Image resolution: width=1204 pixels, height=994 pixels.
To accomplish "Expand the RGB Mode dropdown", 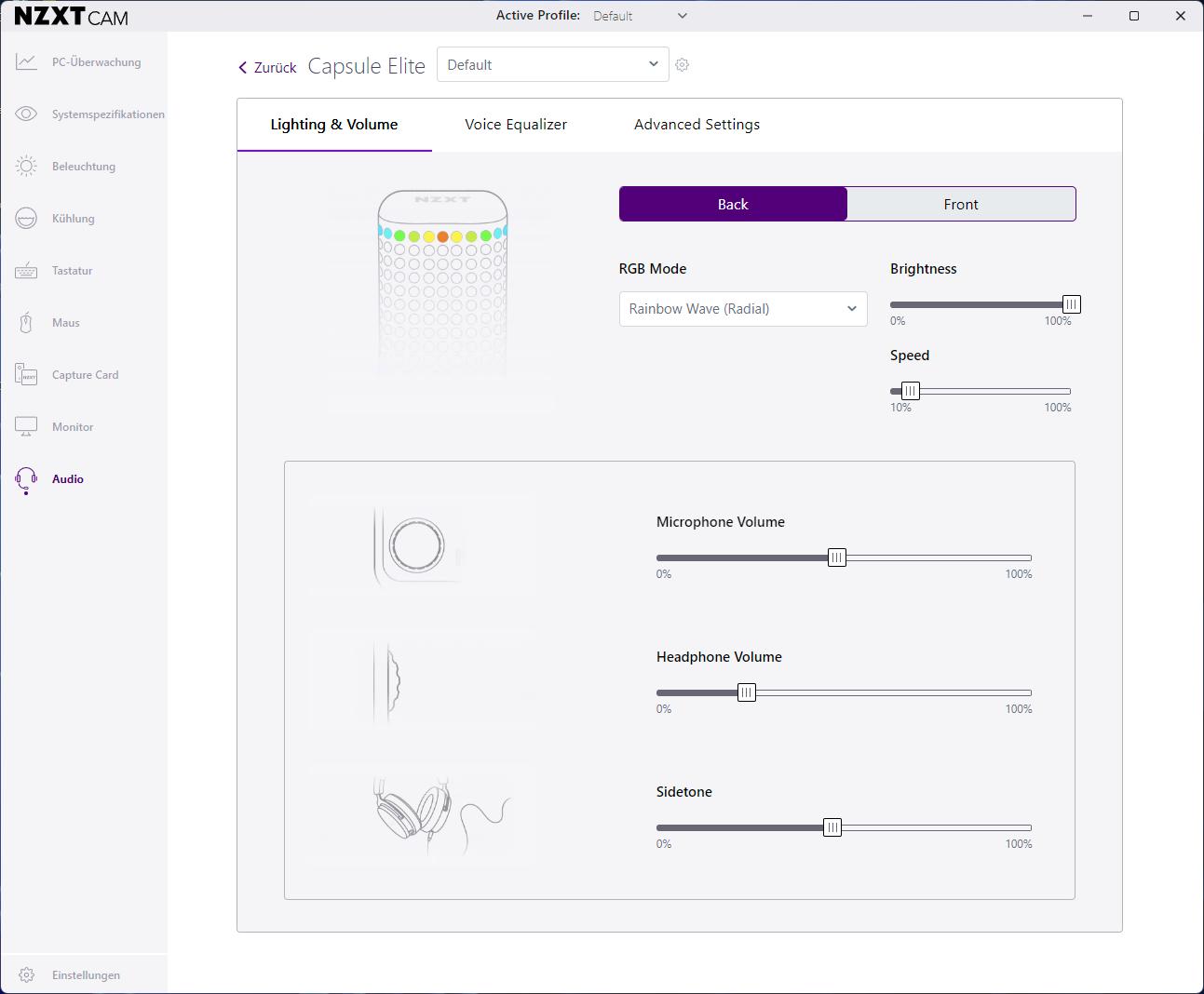I will (x=742, y=309).
